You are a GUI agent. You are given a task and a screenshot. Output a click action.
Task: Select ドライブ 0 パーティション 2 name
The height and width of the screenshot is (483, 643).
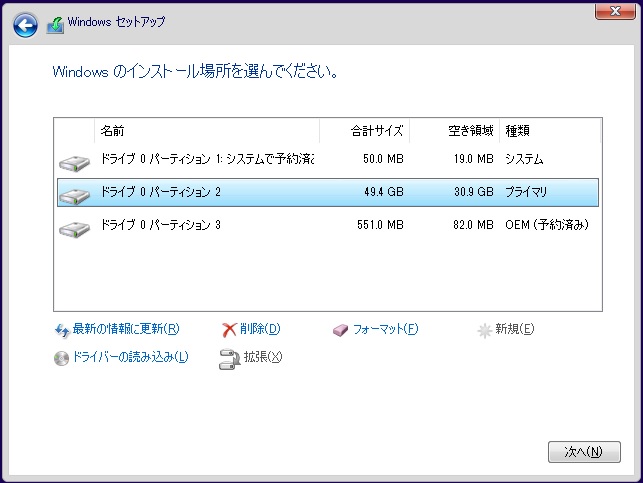(161, 192)
